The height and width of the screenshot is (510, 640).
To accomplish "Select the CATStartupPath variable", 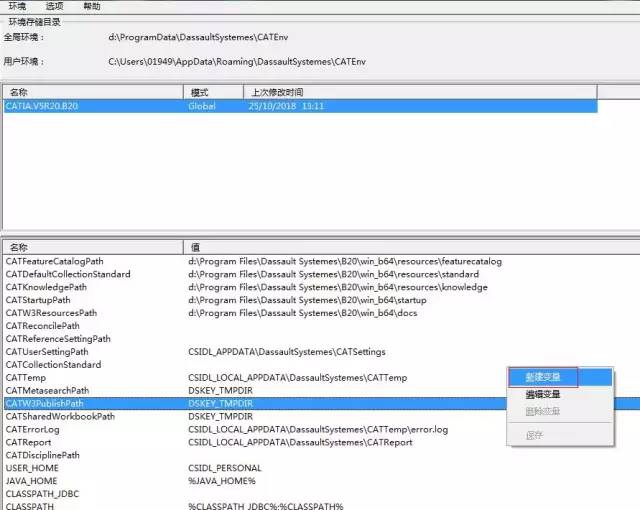I will point(38,300).
